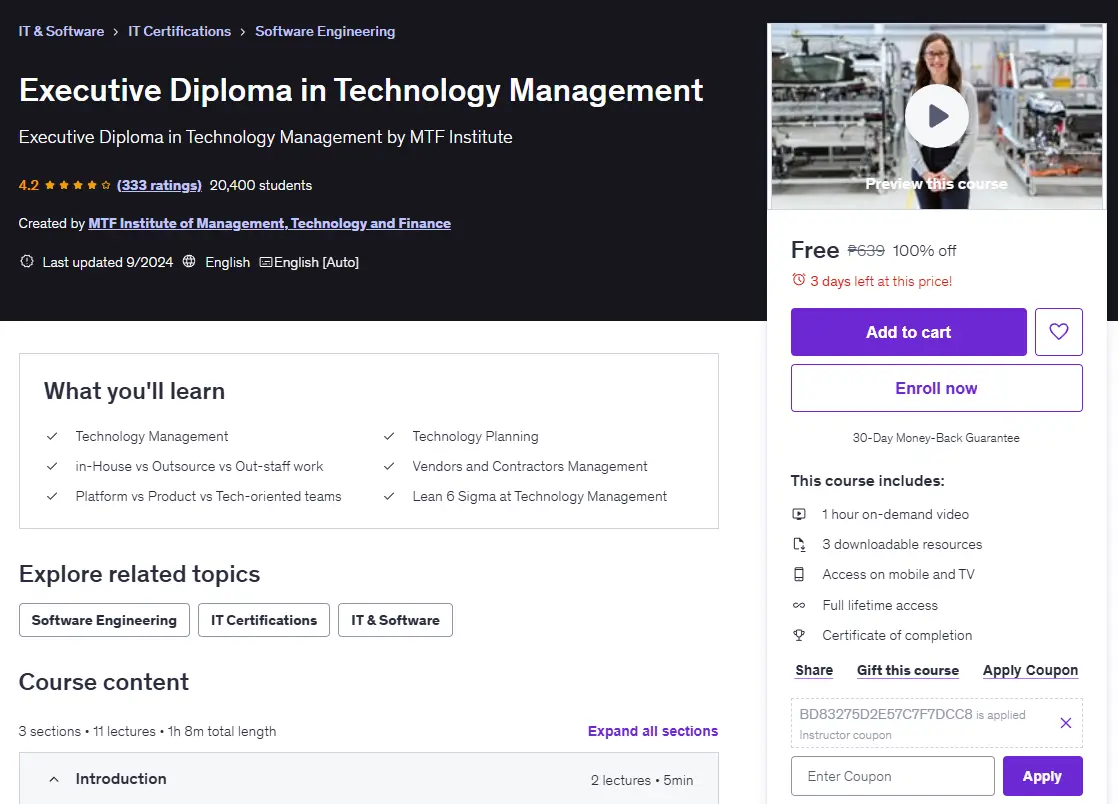Screen dimensions: 1118x804
Task: Open the 333 ratings link
Action: coord(159,185)
